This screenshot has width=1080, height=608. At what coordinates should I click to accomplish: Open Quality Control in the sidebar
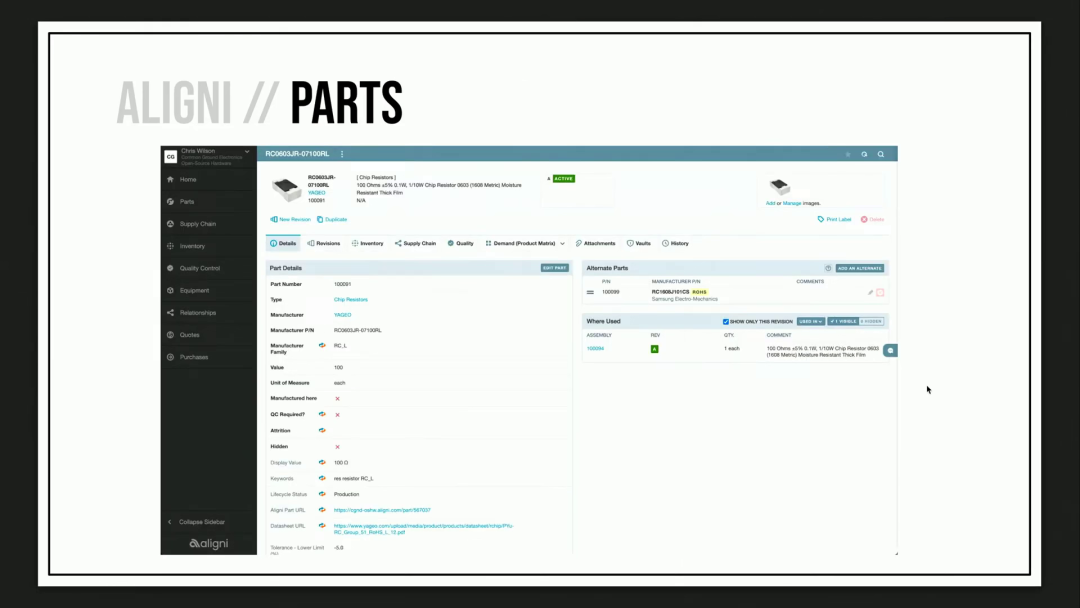click(200, 269)
